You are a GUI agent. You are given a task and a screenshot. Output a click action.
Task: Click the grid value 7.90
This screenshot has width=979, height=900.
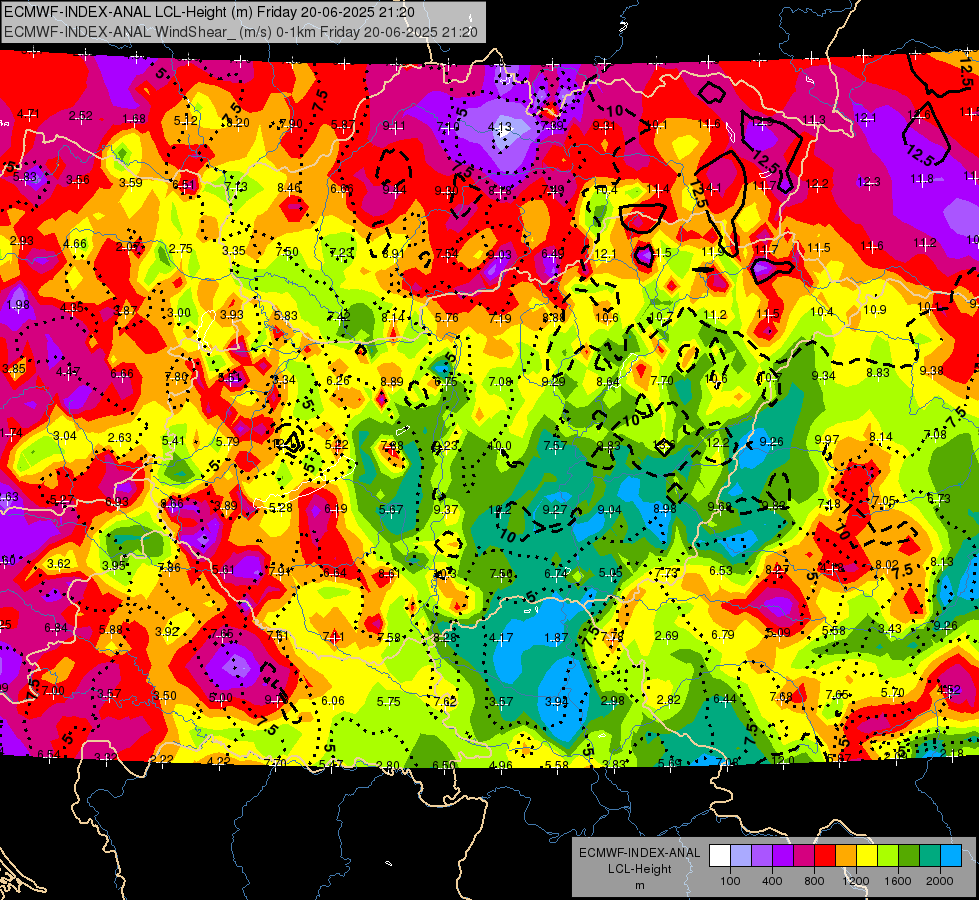[x=291, y=124]
